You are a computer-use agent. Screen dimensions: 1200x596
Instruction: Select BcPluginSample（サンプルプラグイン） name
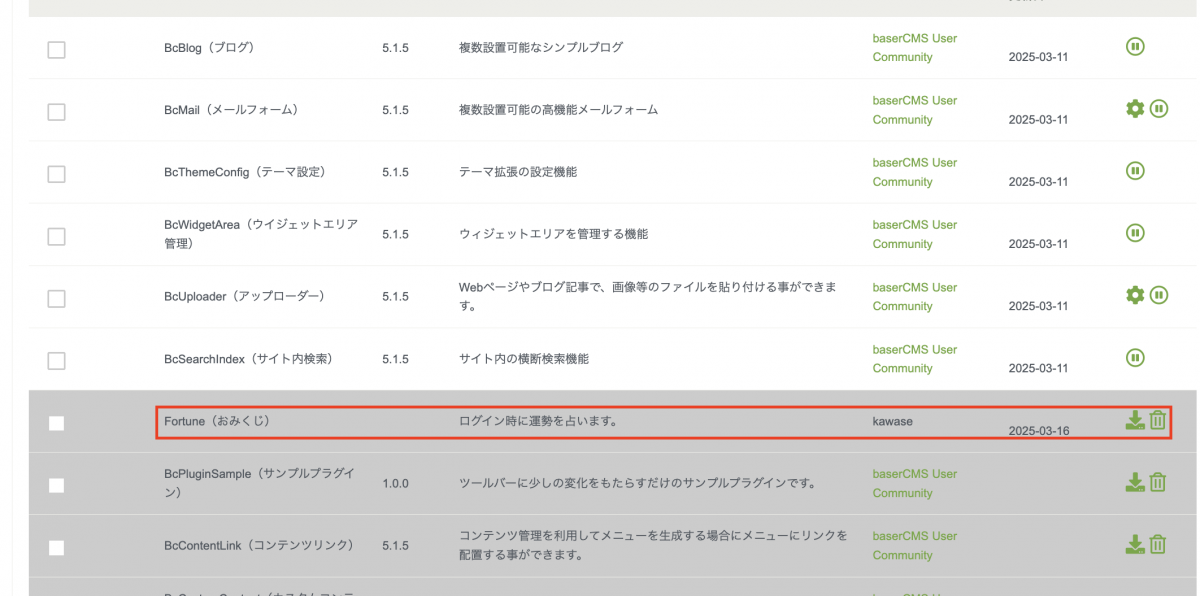click(x=261, y=483)
